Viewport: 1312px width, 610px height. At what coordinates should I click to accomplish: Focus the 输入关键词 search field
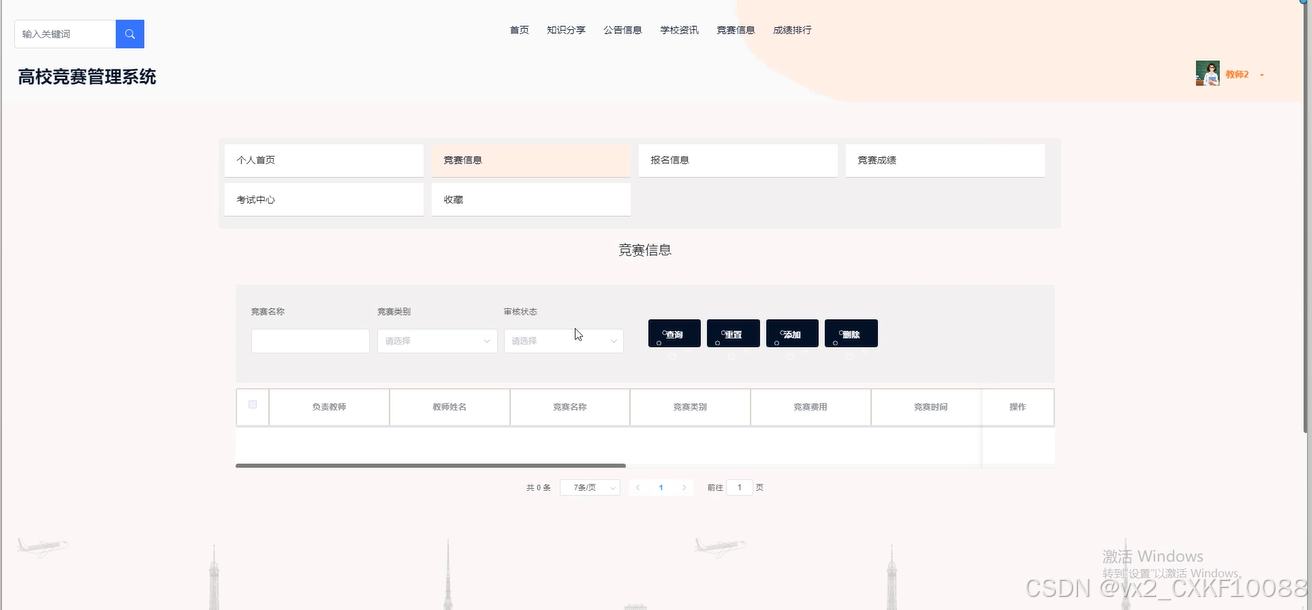[x=65, y=34]
